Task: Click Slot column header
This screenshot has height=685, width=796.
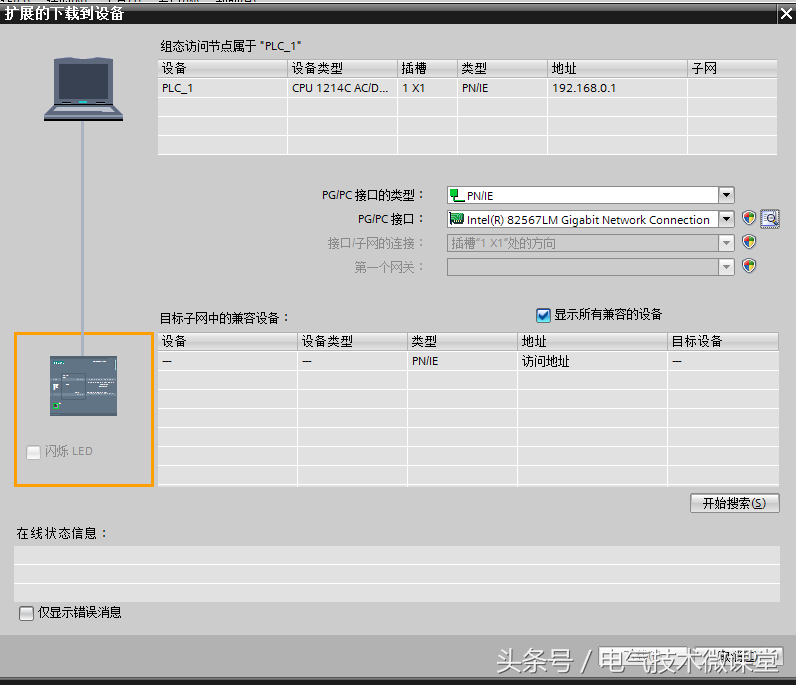Action: [x=427, y=69]
